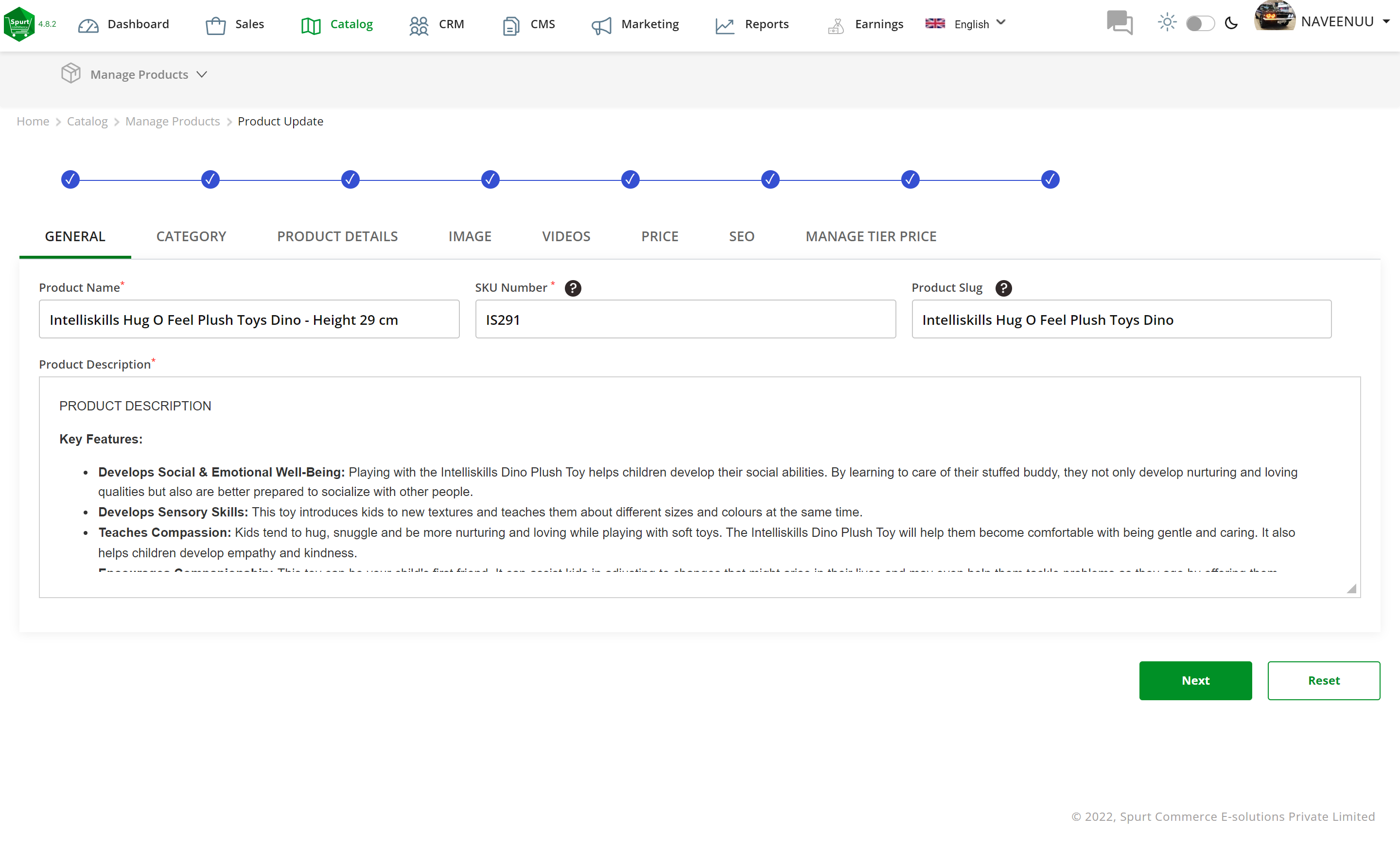Click inside the Product Description editor
Image resolution: width=1400 pixels, height=850 pixels.
pyautogui.click(x=700, y=487)
